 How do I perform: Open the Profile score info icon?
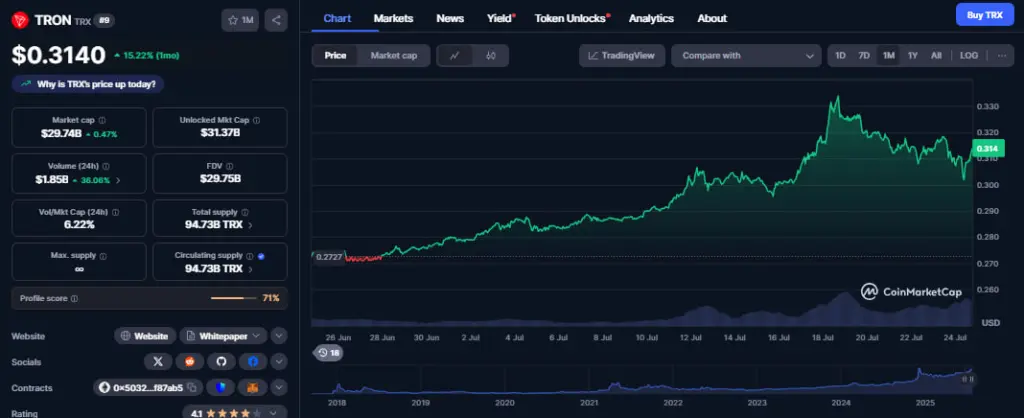pos(74,298)
